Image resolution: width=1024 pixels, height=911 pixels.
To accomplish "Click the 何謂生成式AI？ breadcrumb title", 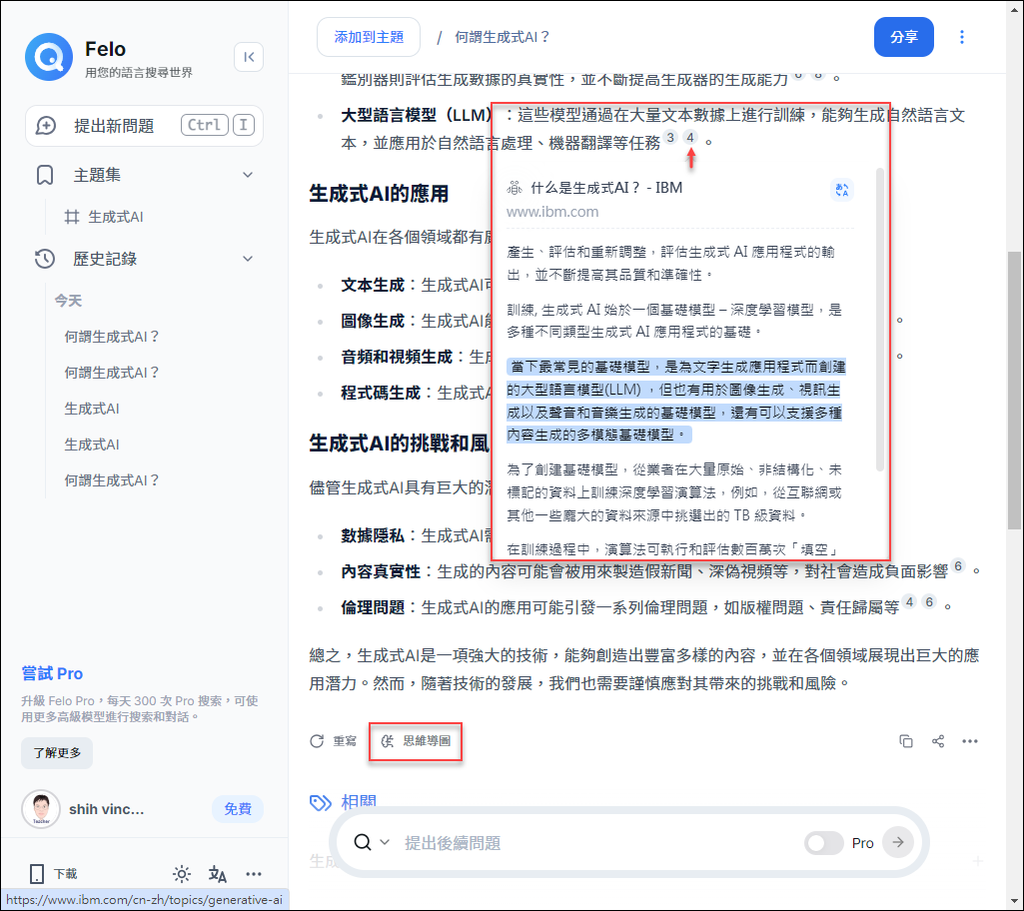I will 502,37.
